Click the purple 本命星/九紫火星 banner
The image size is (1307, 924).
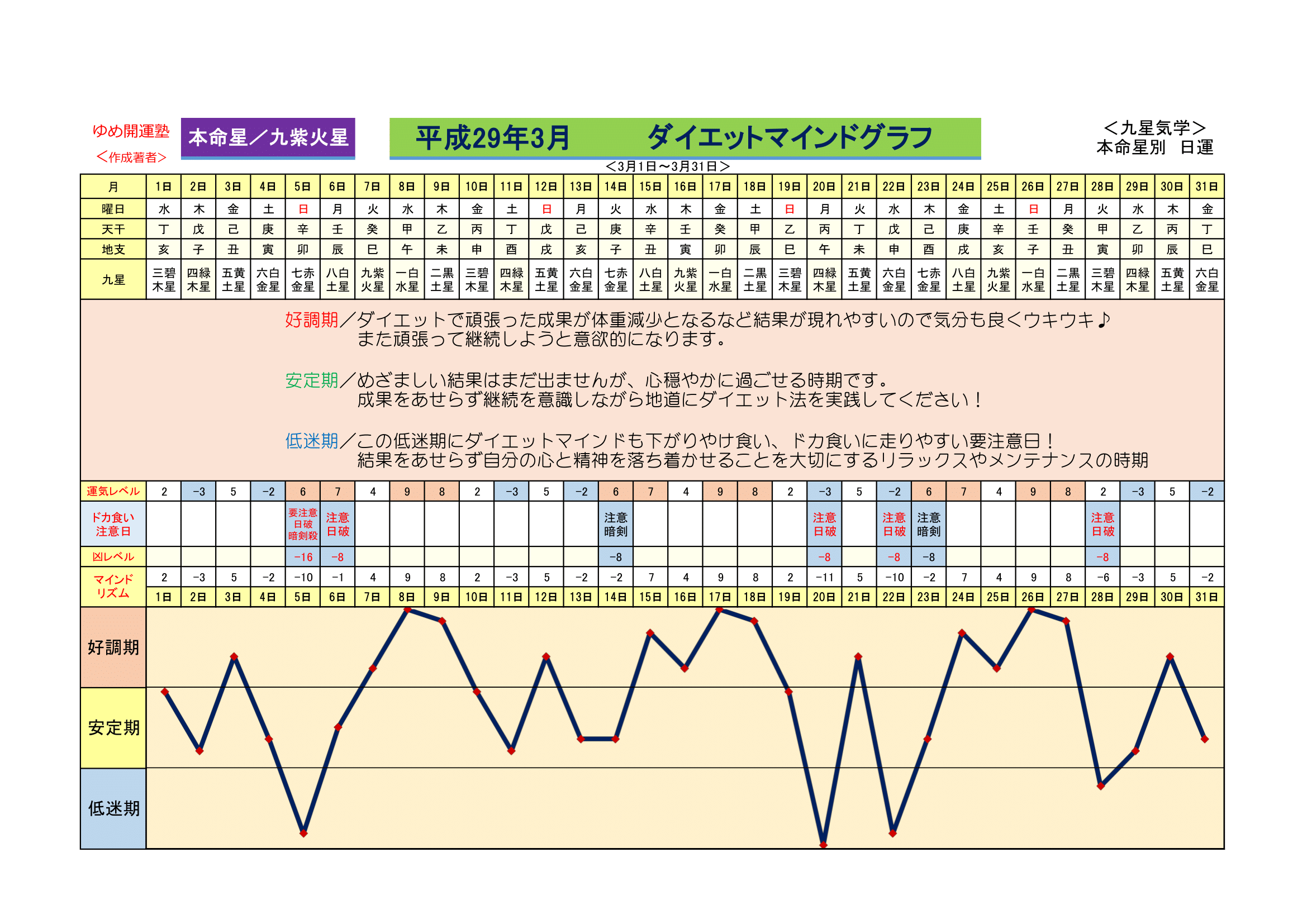pos(268,137)
